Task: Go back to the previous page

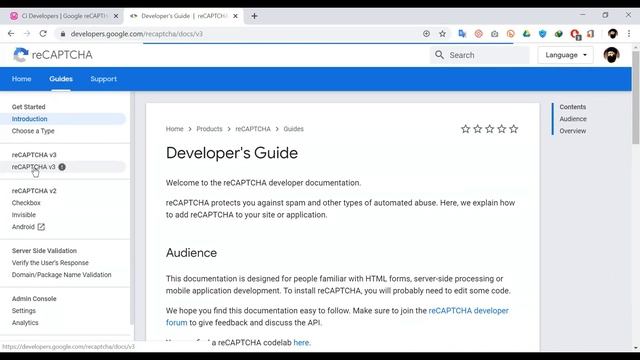Action: pyautogui.click(x=11, y=34)
